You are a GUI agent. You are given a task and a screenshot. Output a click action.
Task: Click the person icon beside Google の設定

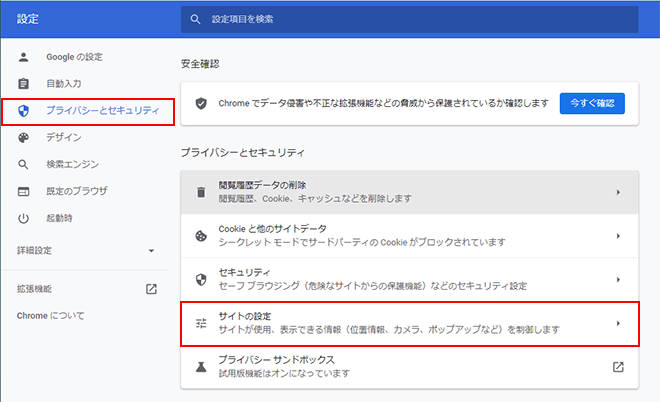tap(24, 56)
